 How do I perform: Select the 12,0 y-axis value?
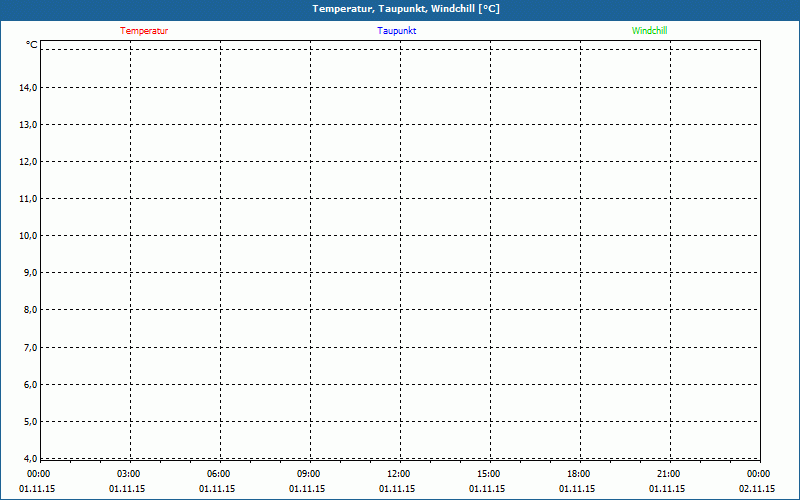[x=28, y=162]
